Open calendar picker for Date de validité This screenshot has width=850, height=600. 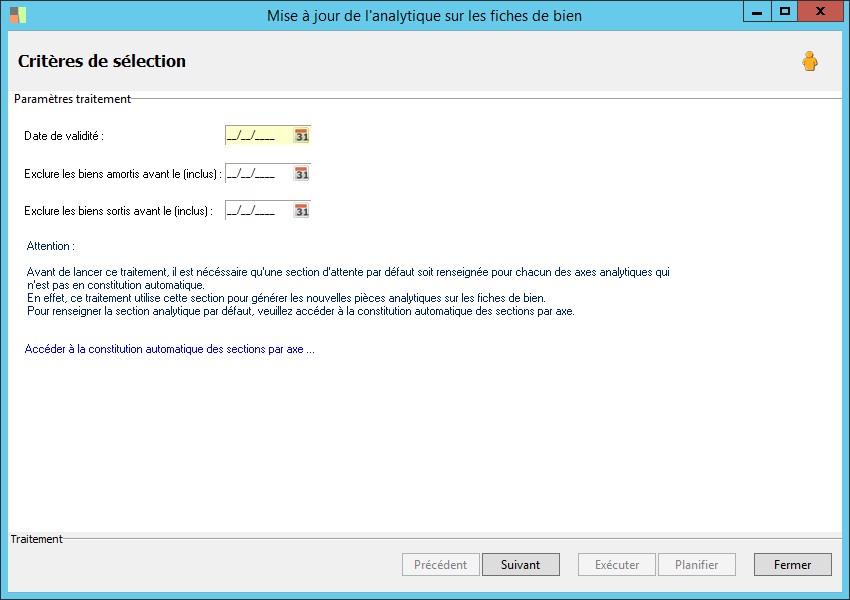click(302, 136)
